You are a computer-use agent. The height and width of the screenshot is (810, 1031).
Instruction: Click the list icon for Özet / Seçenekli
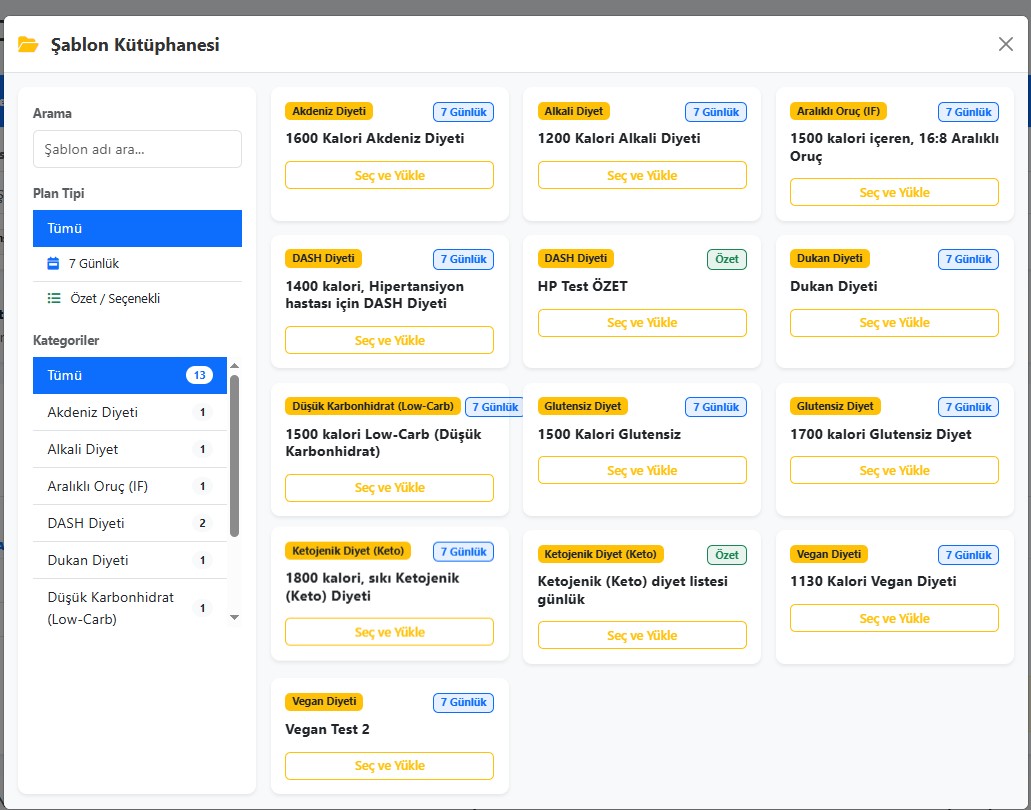coord(54,299)
